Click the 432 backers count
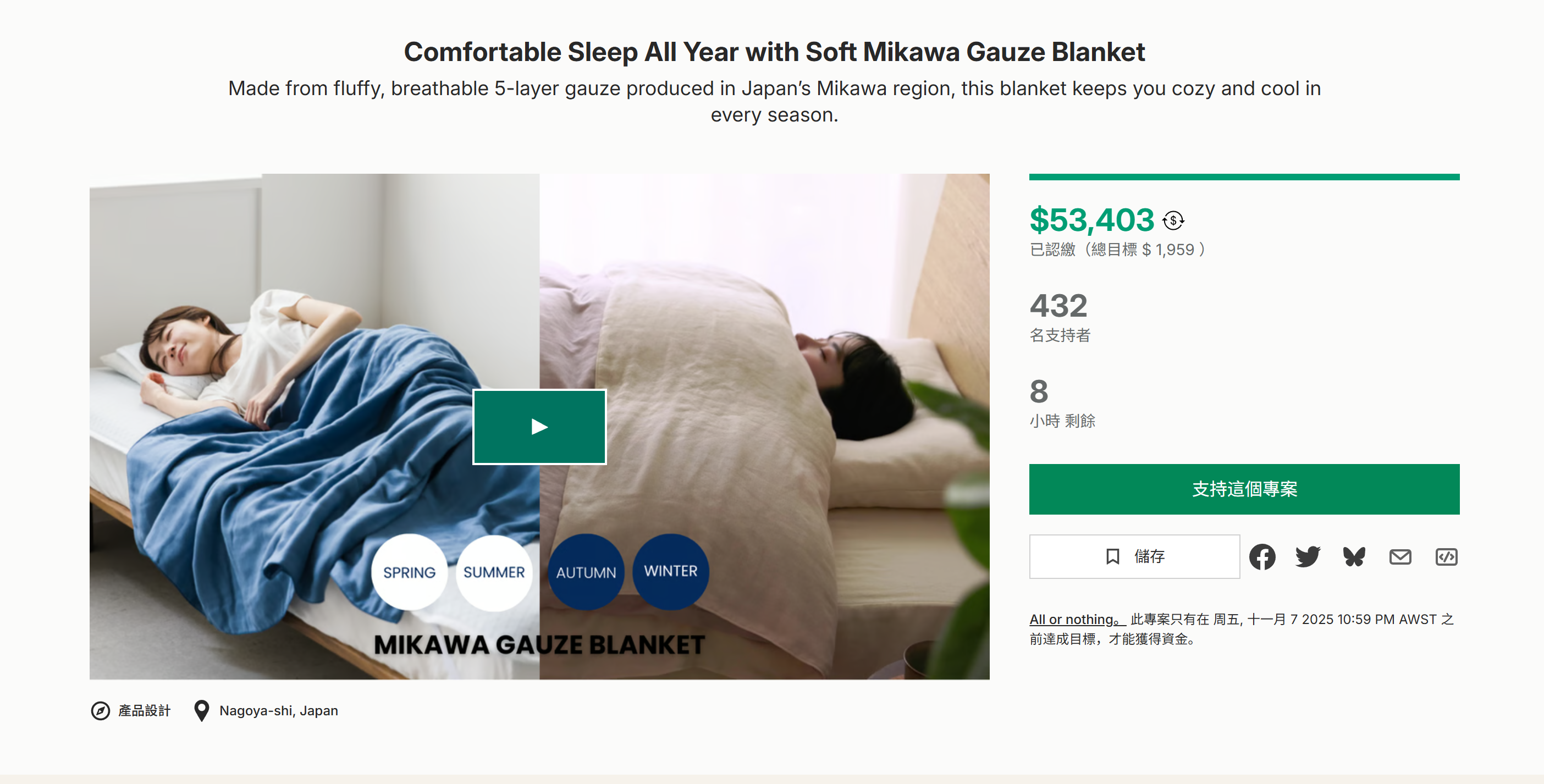Image resolution: width=1544 pixels, height=784 pixels. coord(1058,306)
